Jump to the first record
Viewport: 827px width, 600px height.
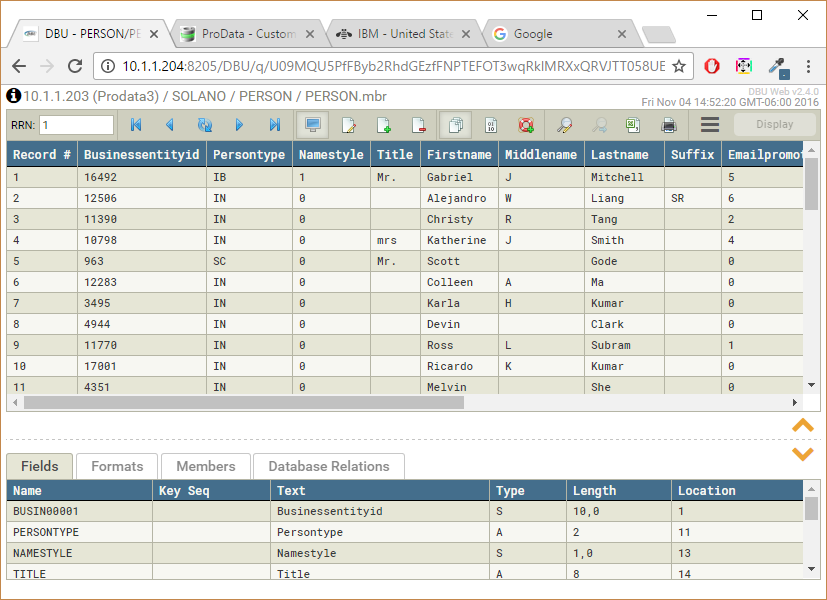click(x=135, y=125)
